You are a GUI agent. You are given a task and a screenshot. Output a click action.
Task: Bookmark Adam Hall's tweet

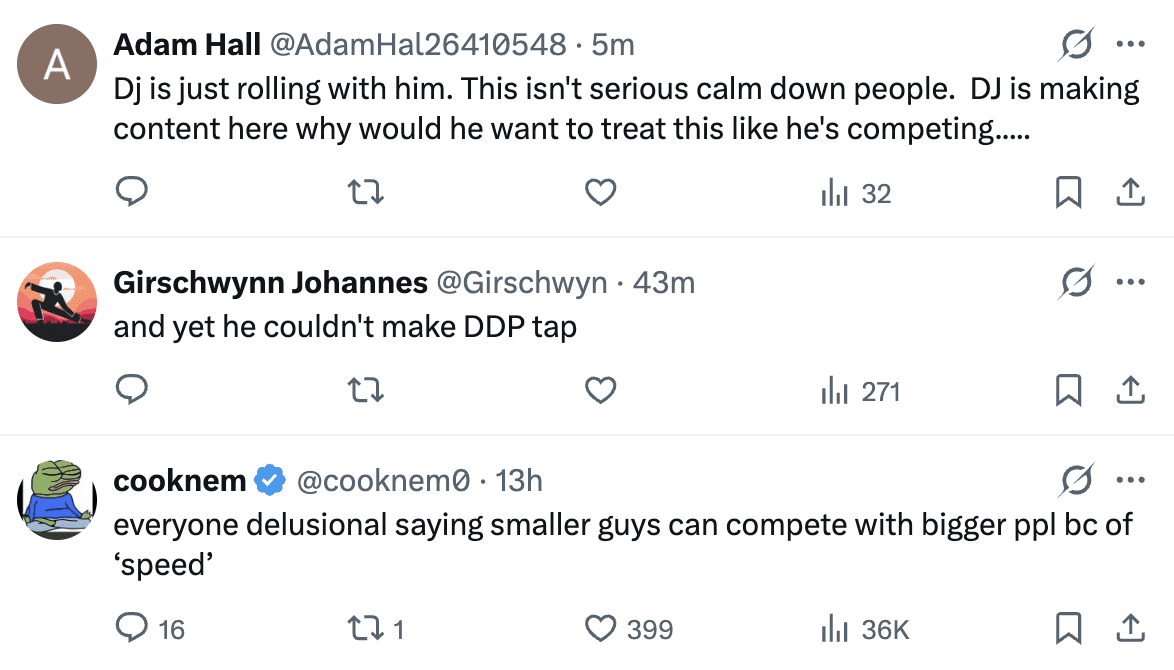(x=1069, y=192)
